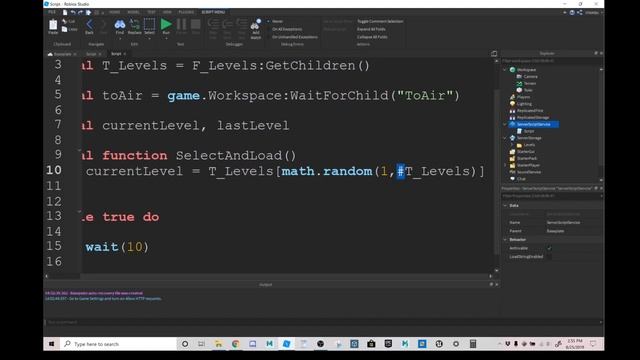The image size is (640, 360).
Task: Switch to the TEST ribbon tab
Action: 151,12
